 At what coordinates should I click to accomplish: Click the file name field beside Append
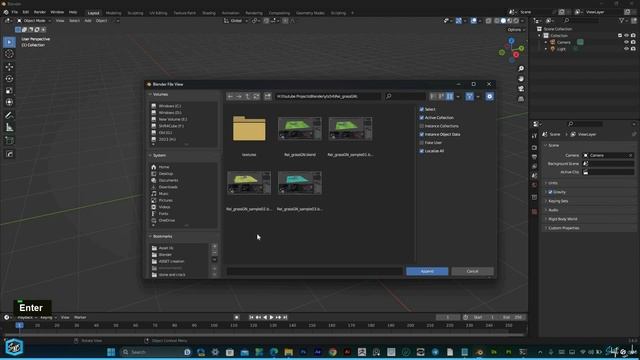pyautogui.click(x=315, y=271)
